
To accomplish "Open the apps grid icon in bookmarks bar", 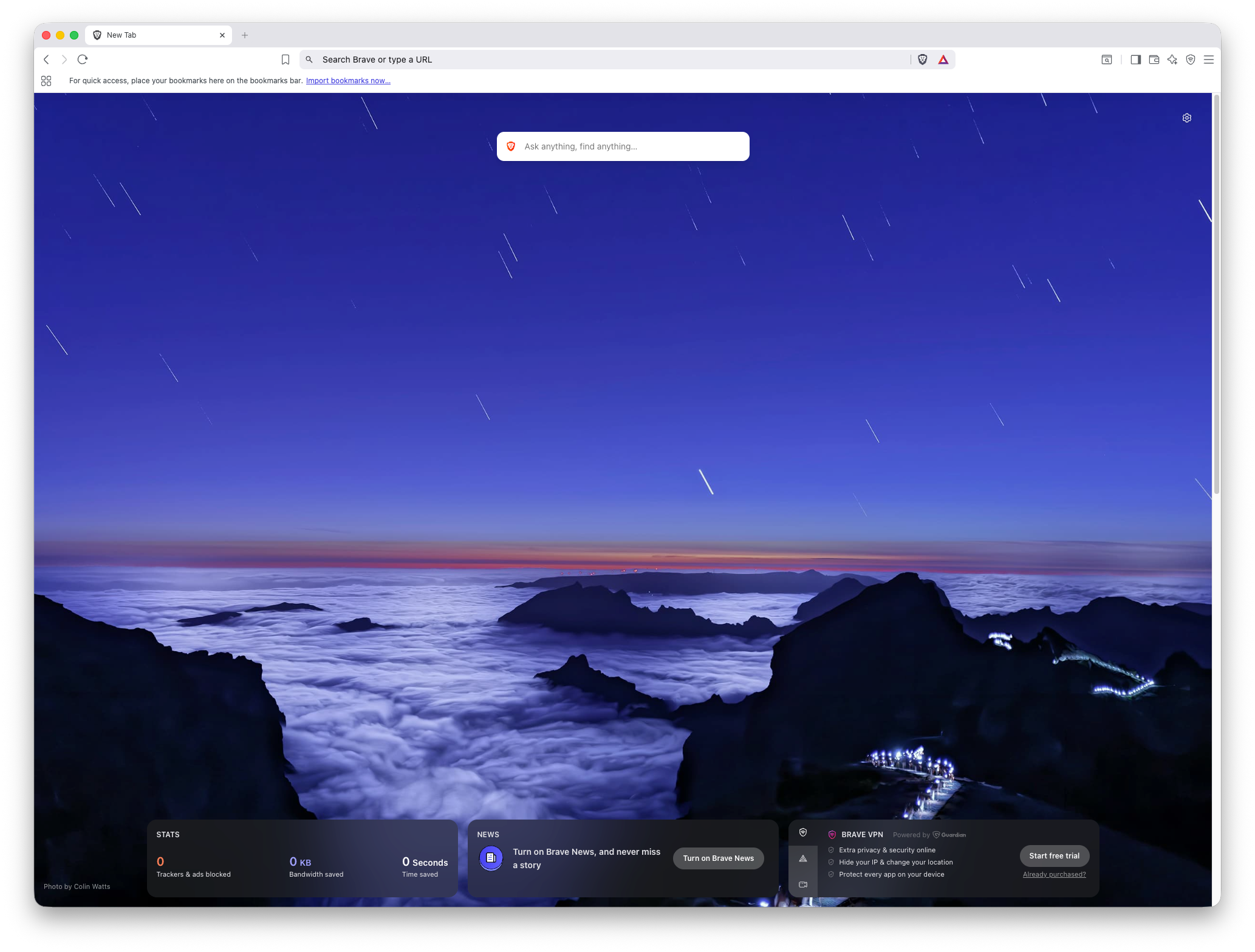I will point(46,81).
